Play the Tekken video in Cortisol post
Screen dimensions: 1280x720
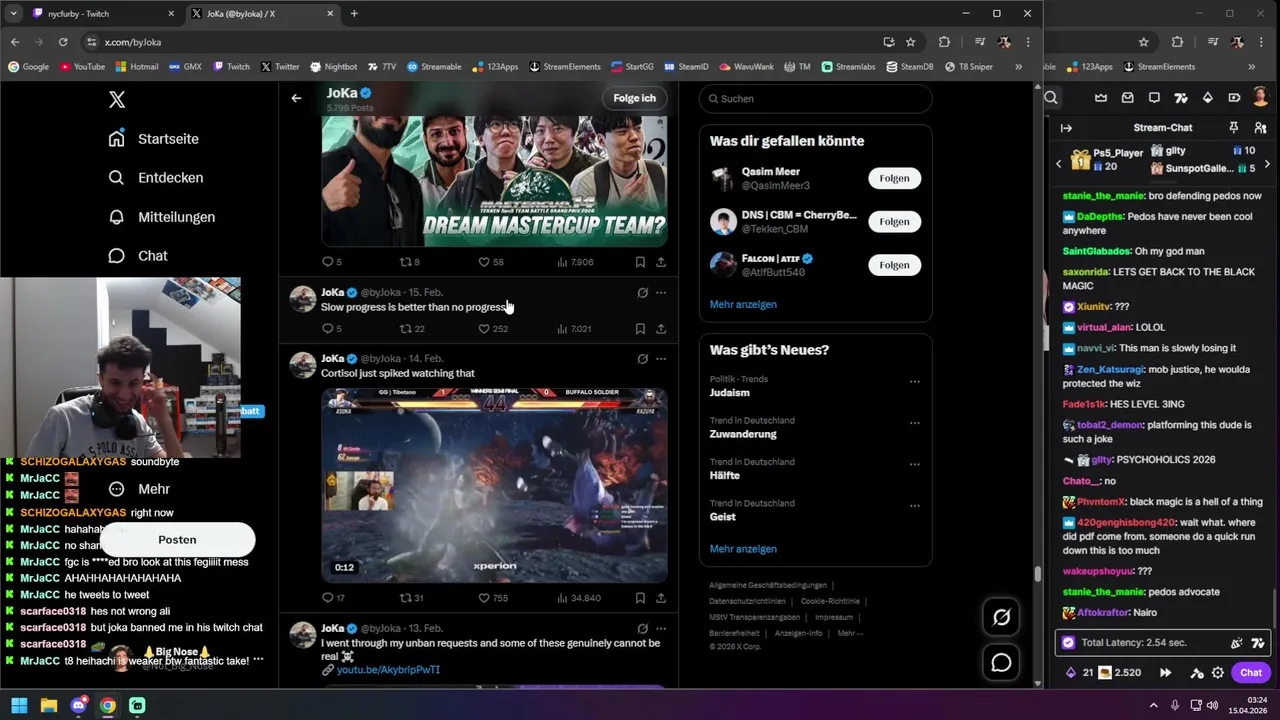coord(494,485)
